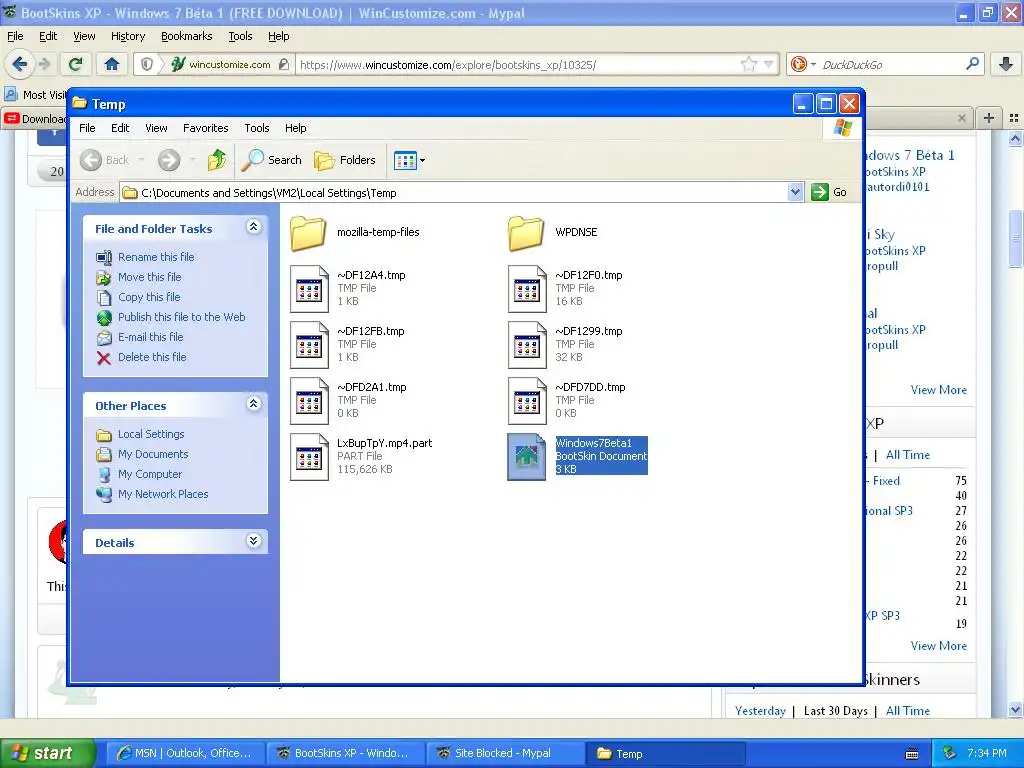Bookmark page with the star icon
The height and width of the screenshot is (768, 1024).
[748, 64]
